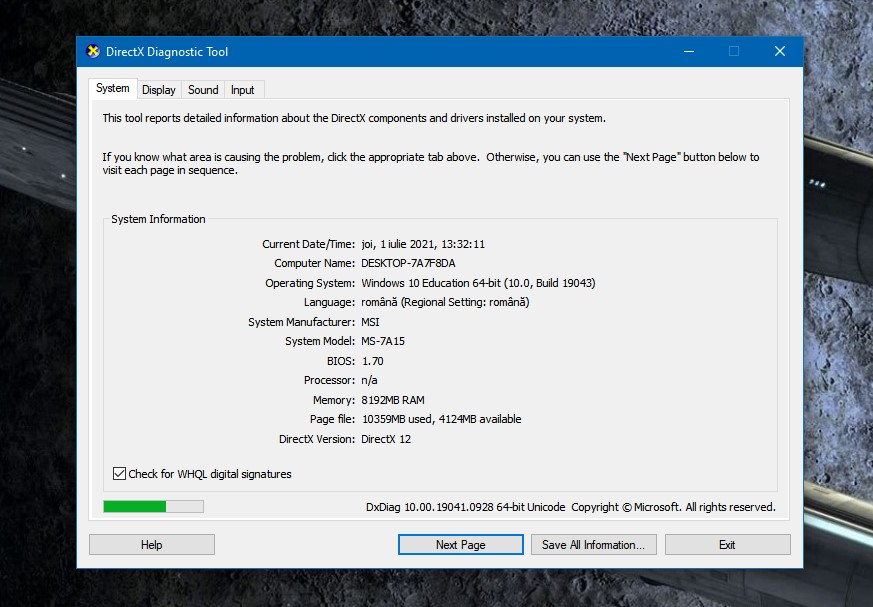Click DirectX Version value DirectX 12
This screenshot has height=607, width=873.
click(x=386, y=439)
